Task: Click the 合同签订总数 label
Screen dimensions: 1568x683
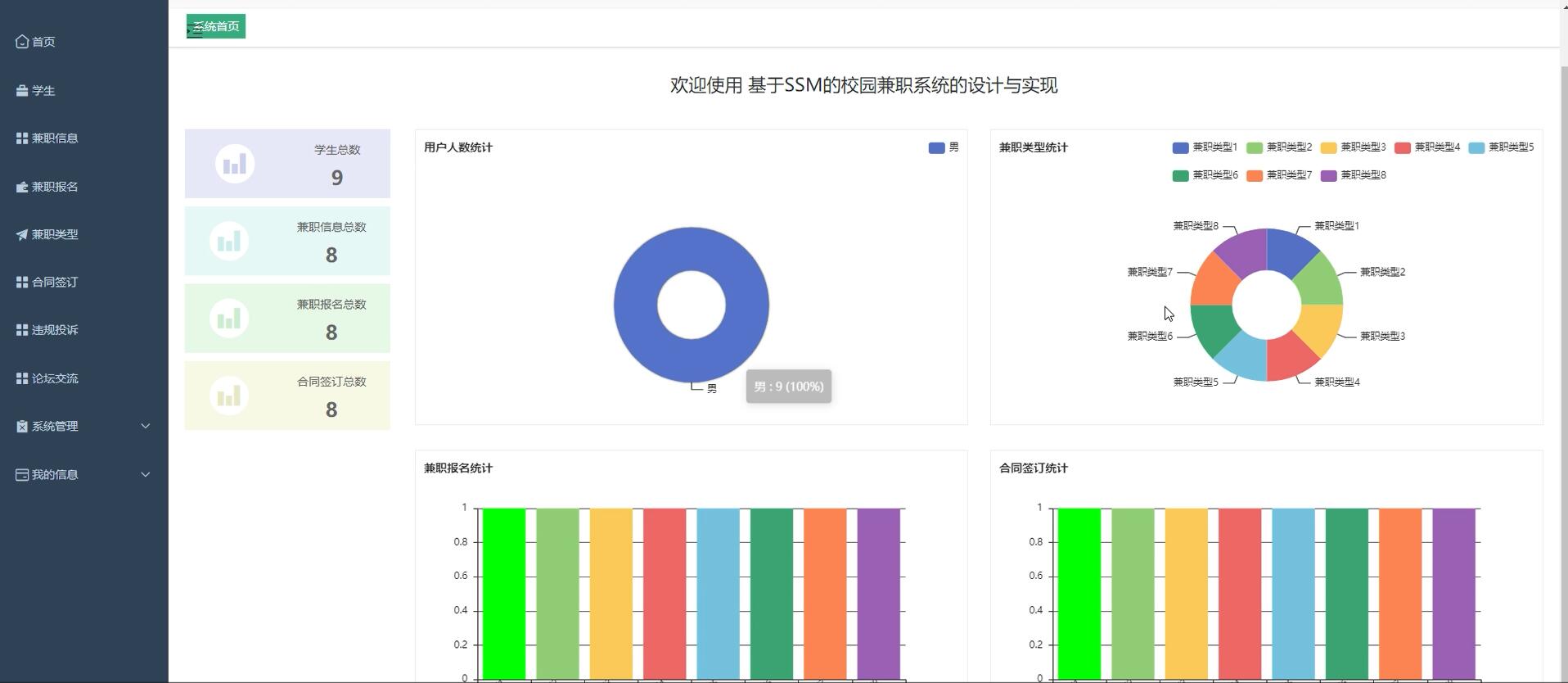Action: click(x=331, y=382)
